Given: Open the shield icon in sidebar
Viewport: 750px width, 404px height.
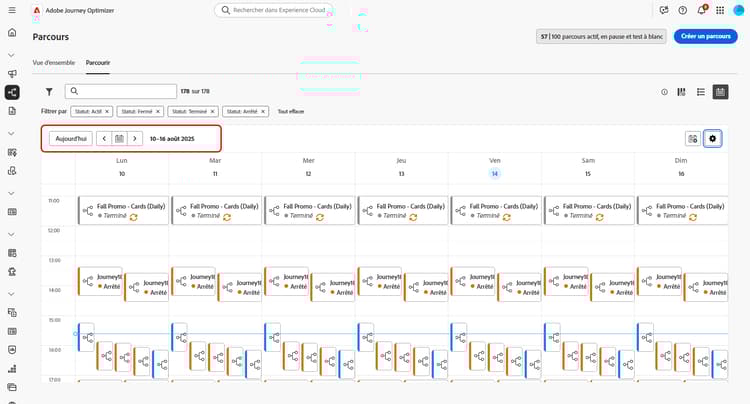Looking at the screenshot, I should (12, 350).
